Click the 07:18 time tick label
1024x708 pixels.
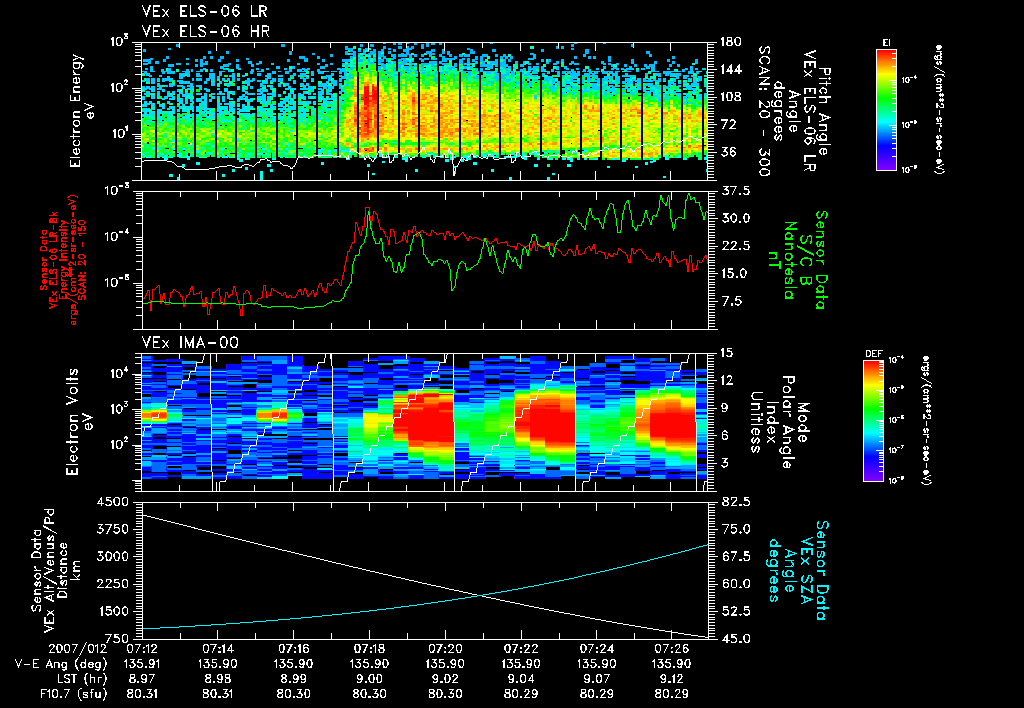click(369, 650)
